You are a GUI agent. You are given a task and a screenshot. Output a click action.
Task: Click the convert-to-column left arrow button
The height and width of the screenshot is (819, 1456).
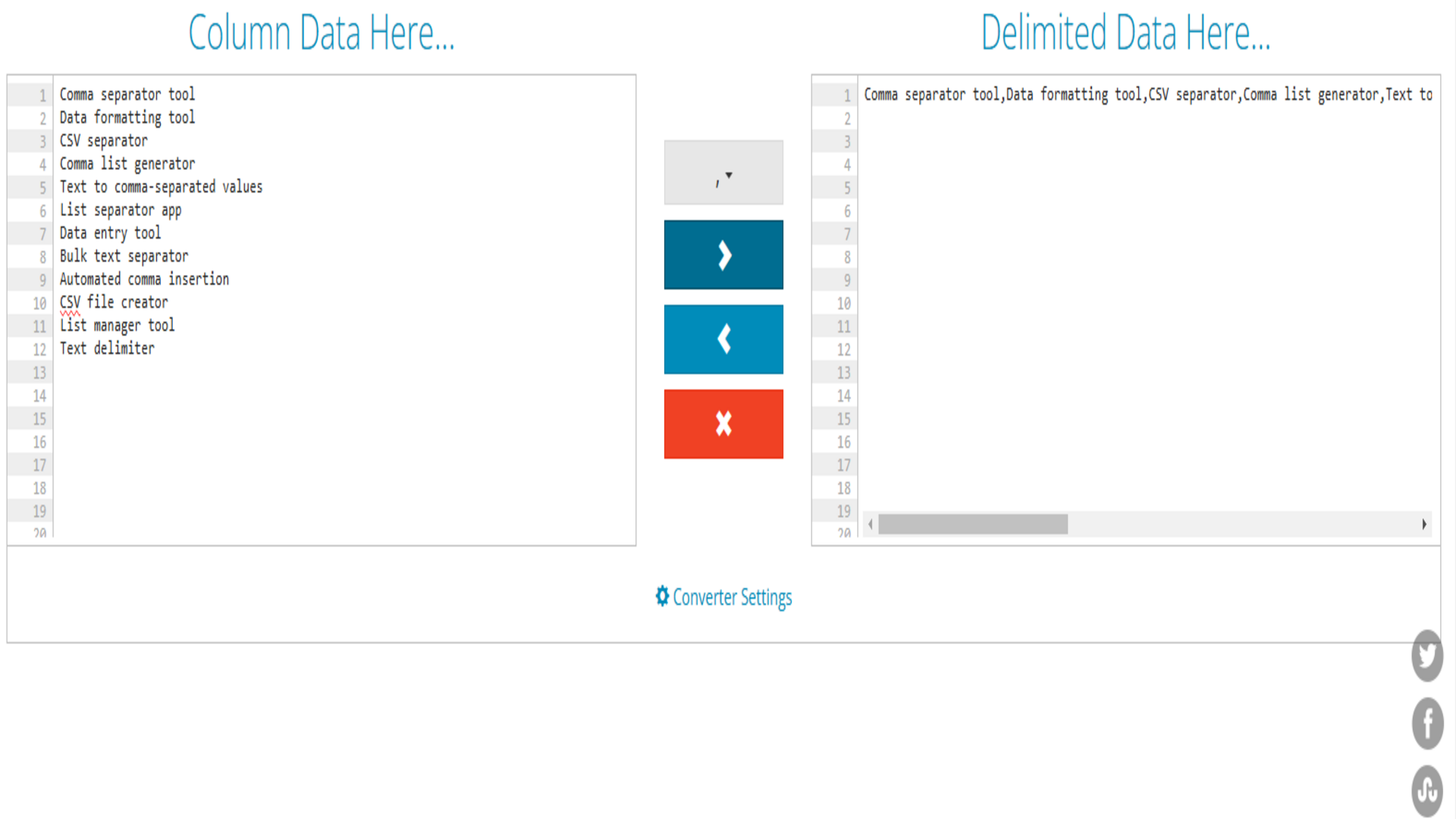coord(723,339)
